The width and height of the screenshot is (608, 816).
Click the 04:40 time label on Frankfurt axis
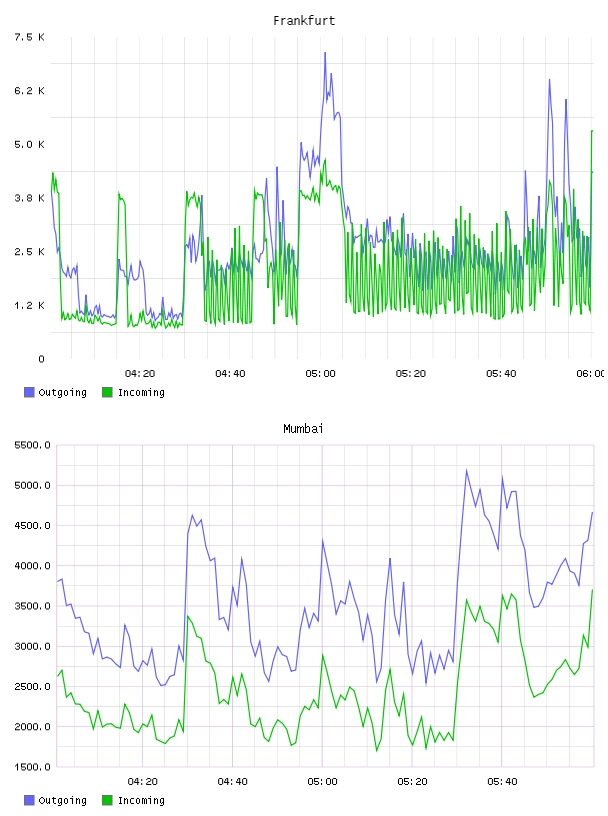(x=230, y=374)
